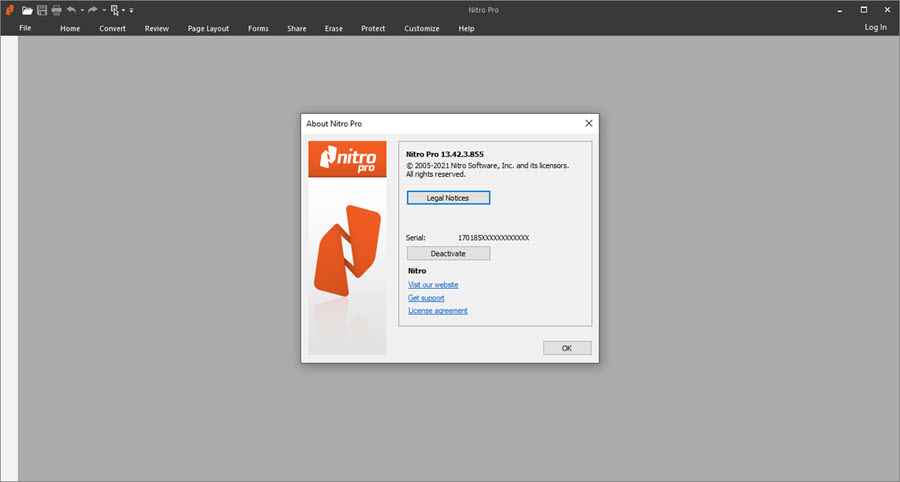The width and height of the screenshot is (900, 482).
Task: Expand the Undo history dropdown arrow
Action: point(82,10)
